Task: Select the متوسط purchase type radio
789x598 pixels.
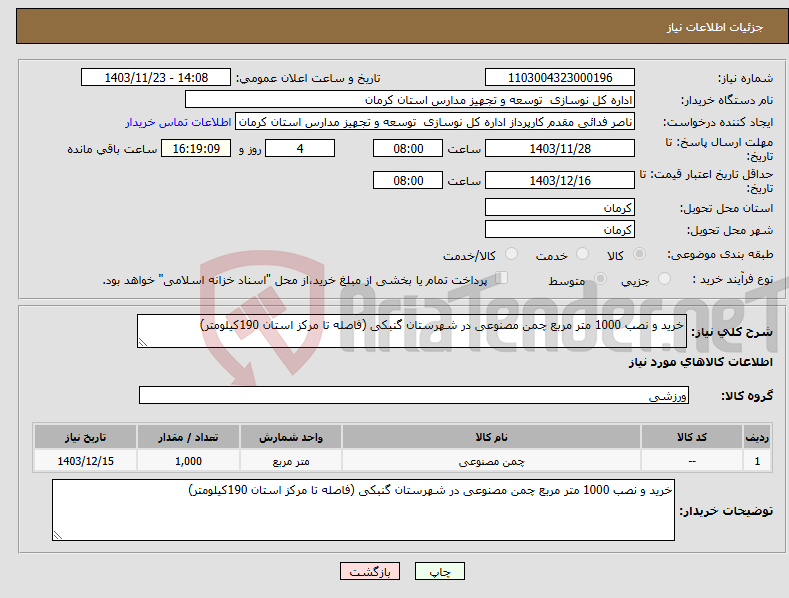Action: [600, 278]
